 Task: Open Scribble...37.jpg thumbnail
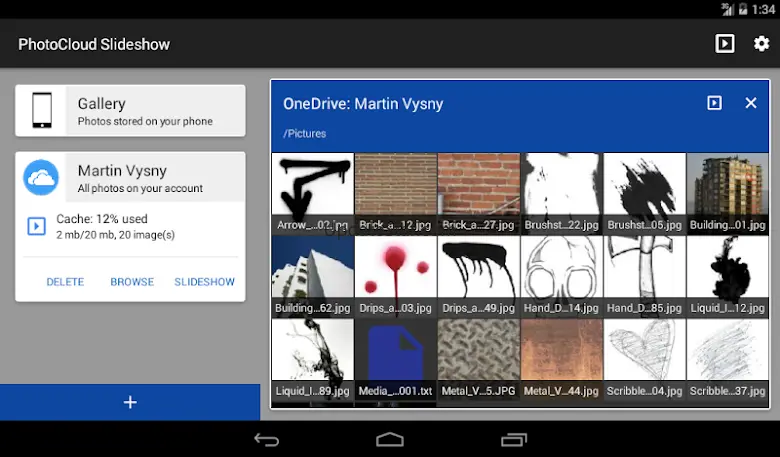click(x=727, y=360)
